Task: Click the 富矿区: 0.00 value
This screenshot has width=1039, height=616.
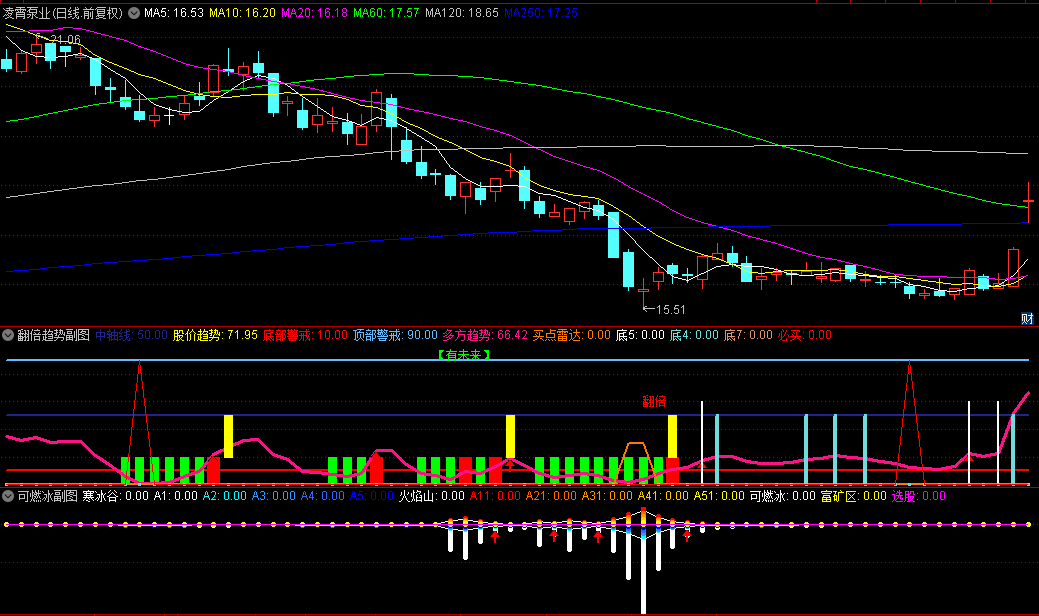Action: point(853,496)
